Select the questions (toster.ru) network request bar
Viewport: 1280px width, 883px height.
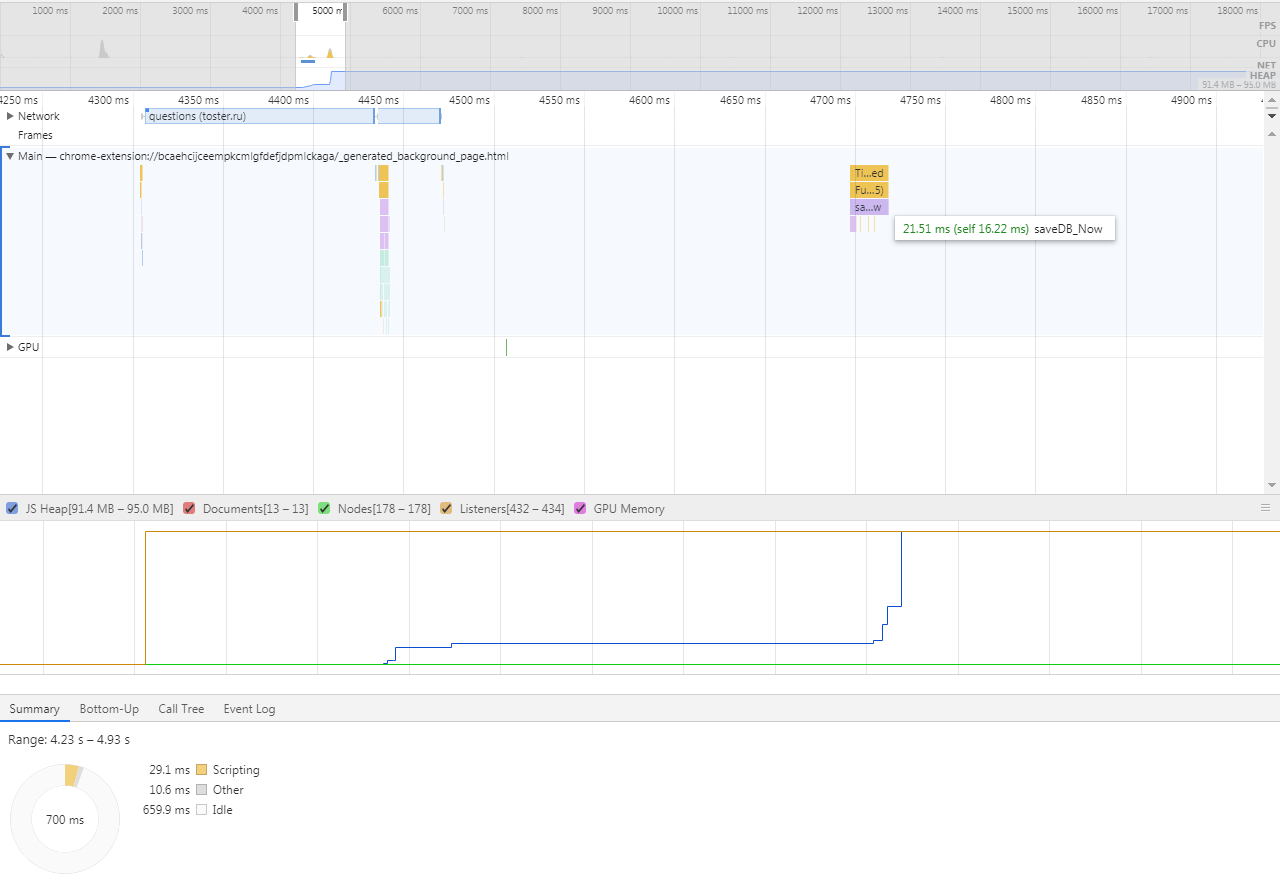point(259,116)
